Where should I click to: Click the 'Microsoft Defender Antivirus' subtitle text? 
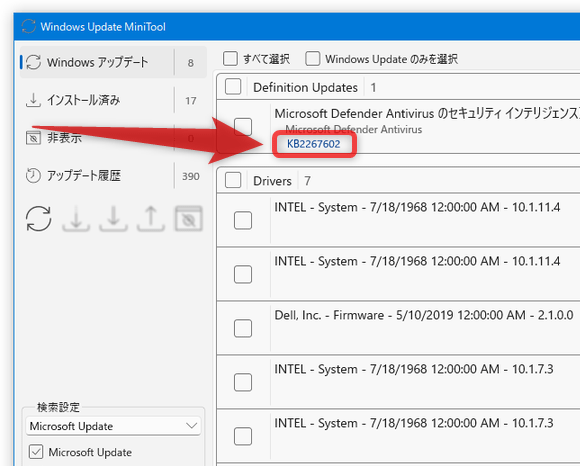354,129
